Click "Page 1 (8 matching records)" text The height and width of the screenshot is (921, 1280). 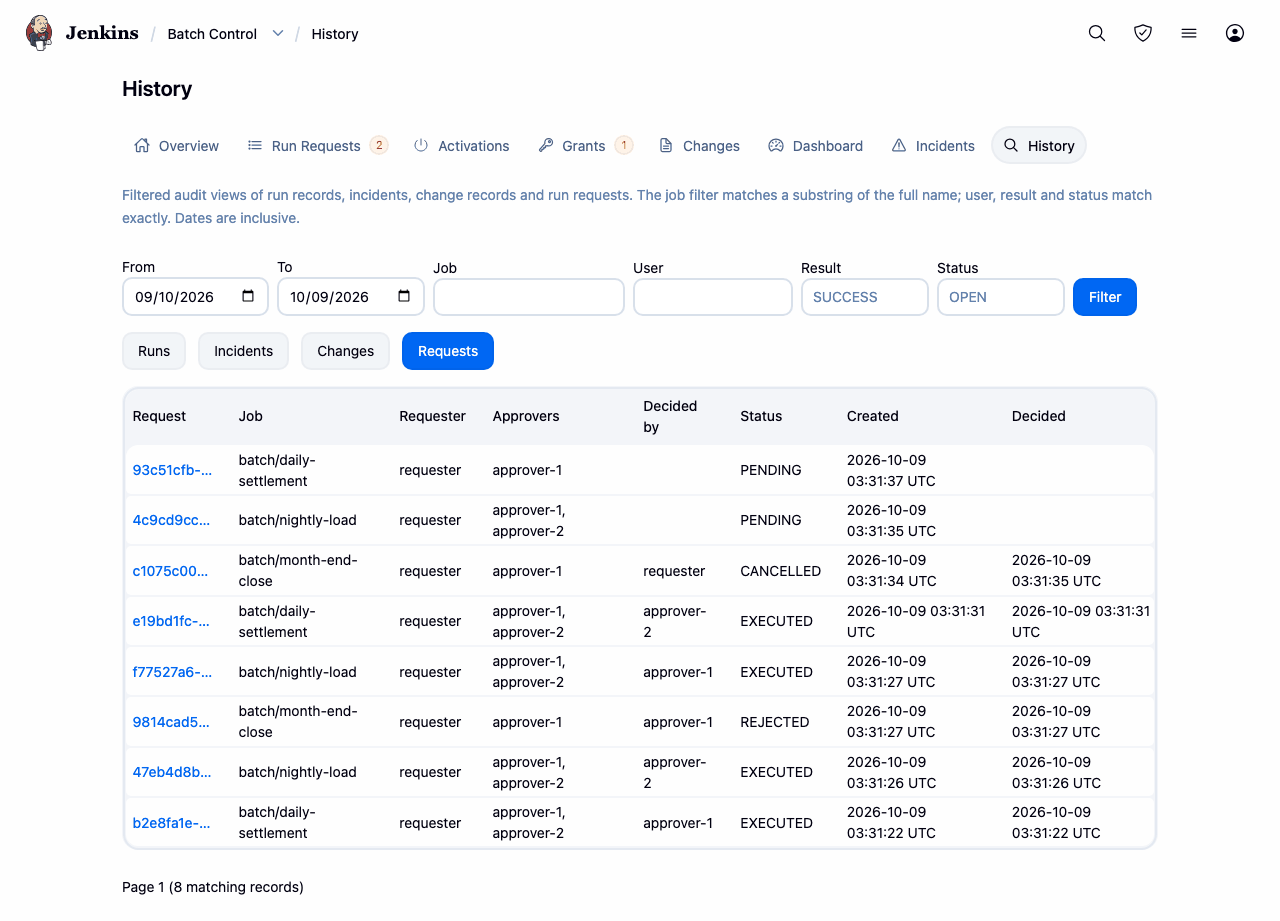tap(213, 887)
